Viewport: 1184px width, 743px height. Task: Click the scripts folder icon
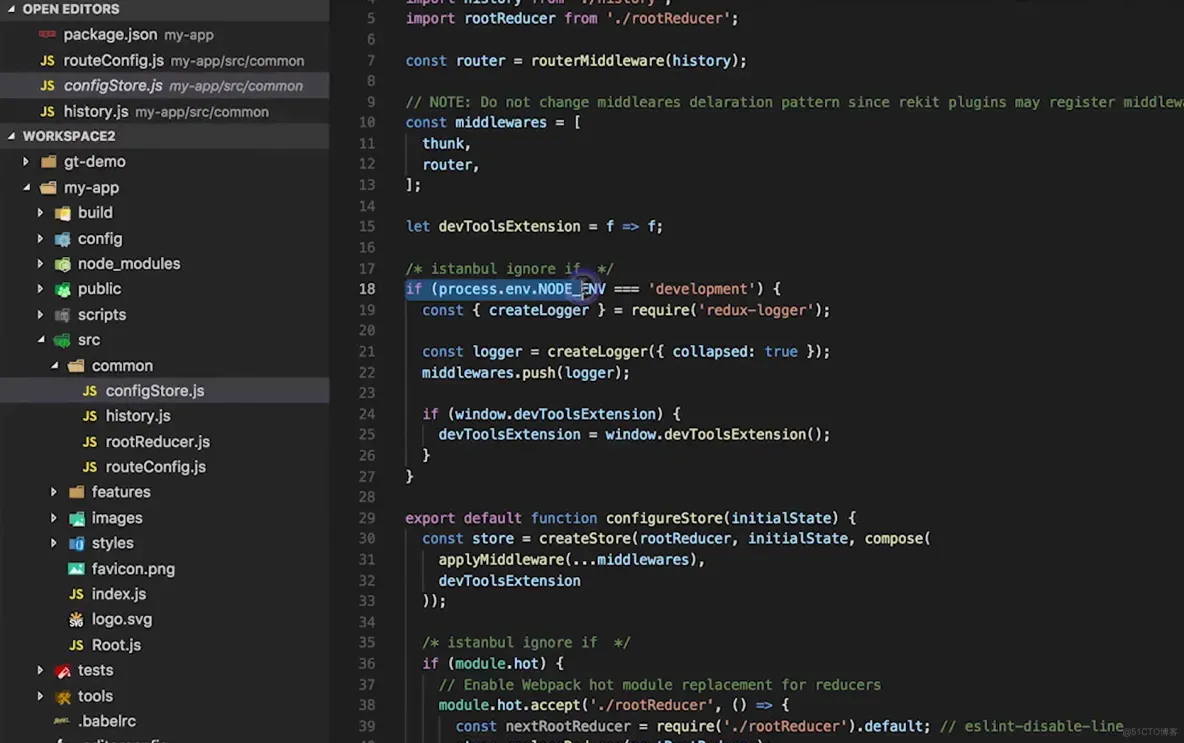(x=63, y=315)
